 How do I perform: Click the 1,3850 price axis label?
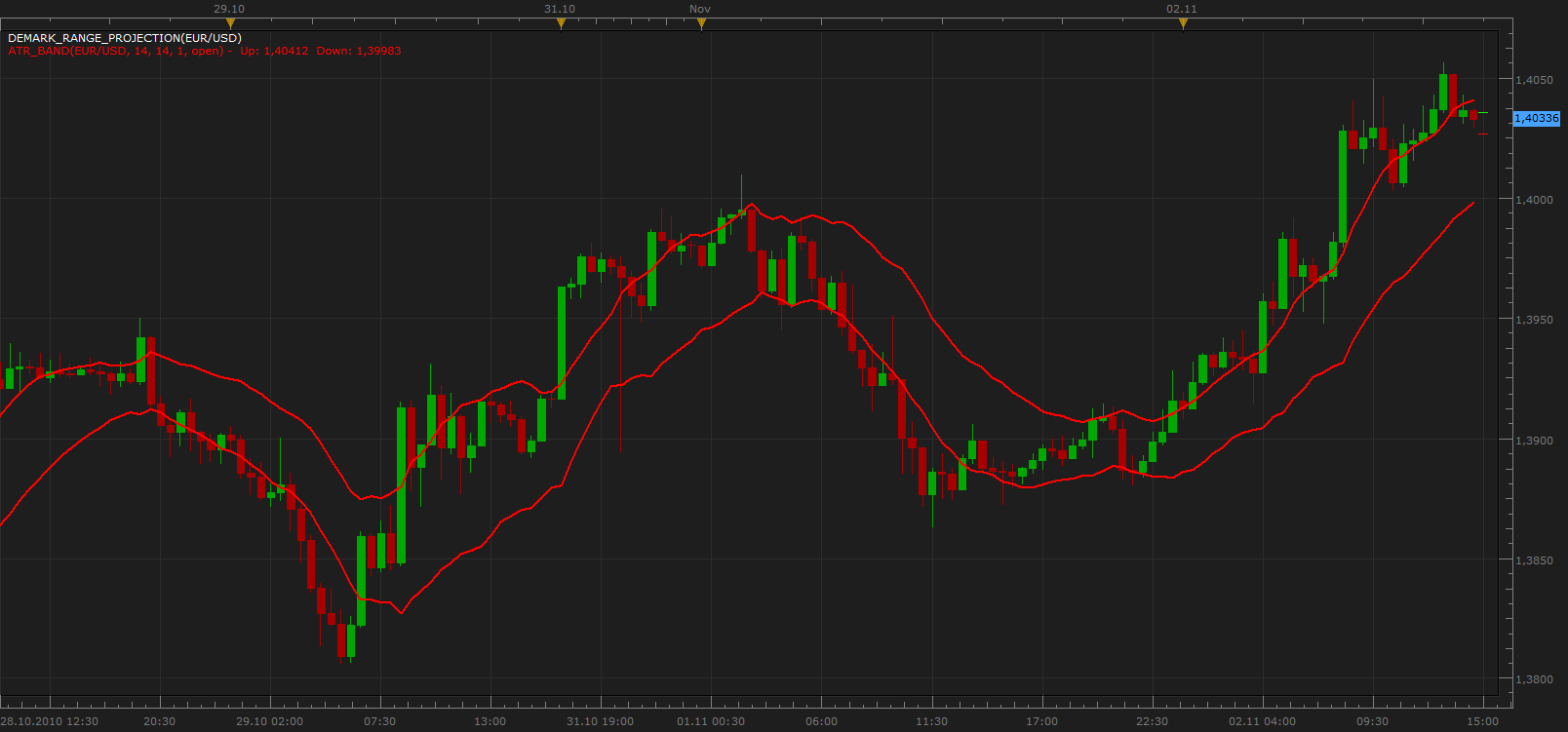pyautogui.click(x=1534, y=560)
